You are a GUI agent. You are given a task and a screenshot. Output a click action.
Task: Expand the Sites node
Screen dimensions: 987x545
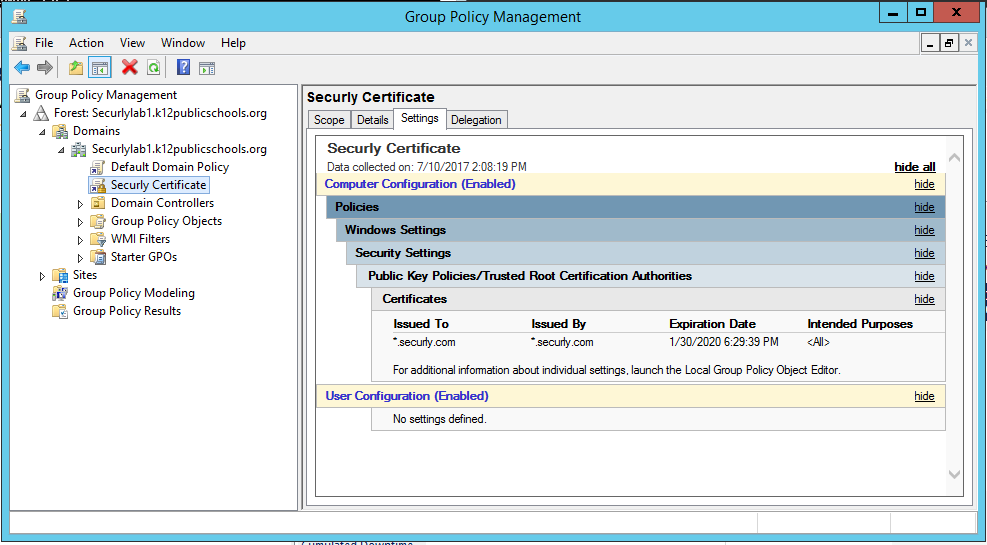tap(42, 276)
